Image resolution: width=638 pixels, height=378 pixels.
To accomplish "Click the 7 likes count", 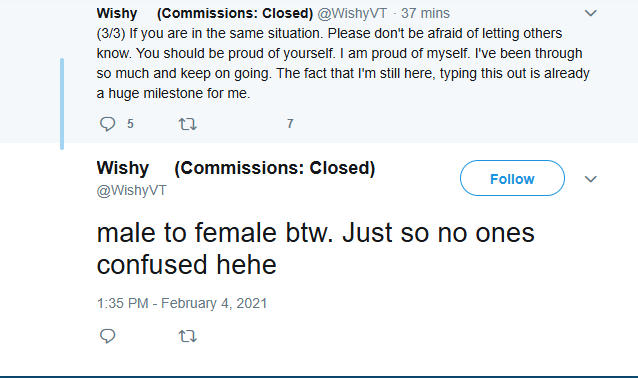I will 290,124.
